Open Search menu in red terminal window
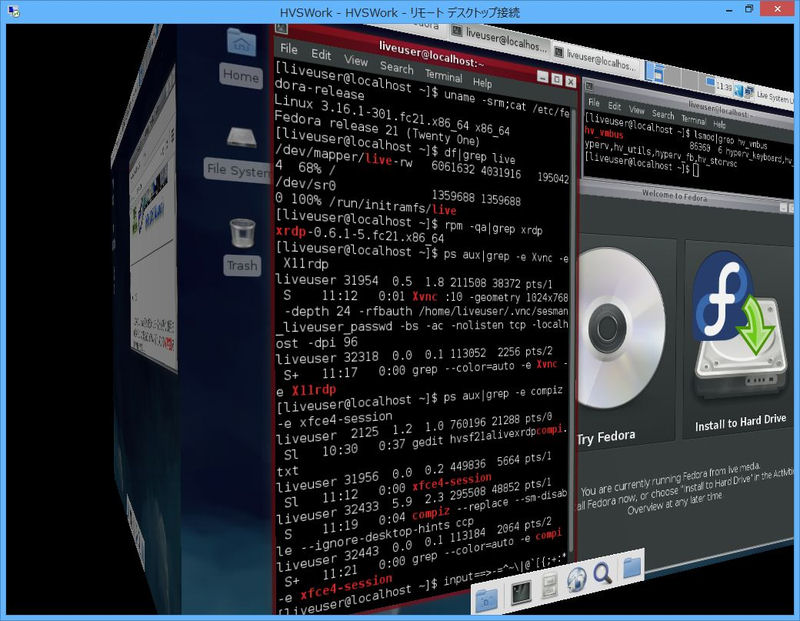This screenshot has height=621, width=800. point(397,68)
